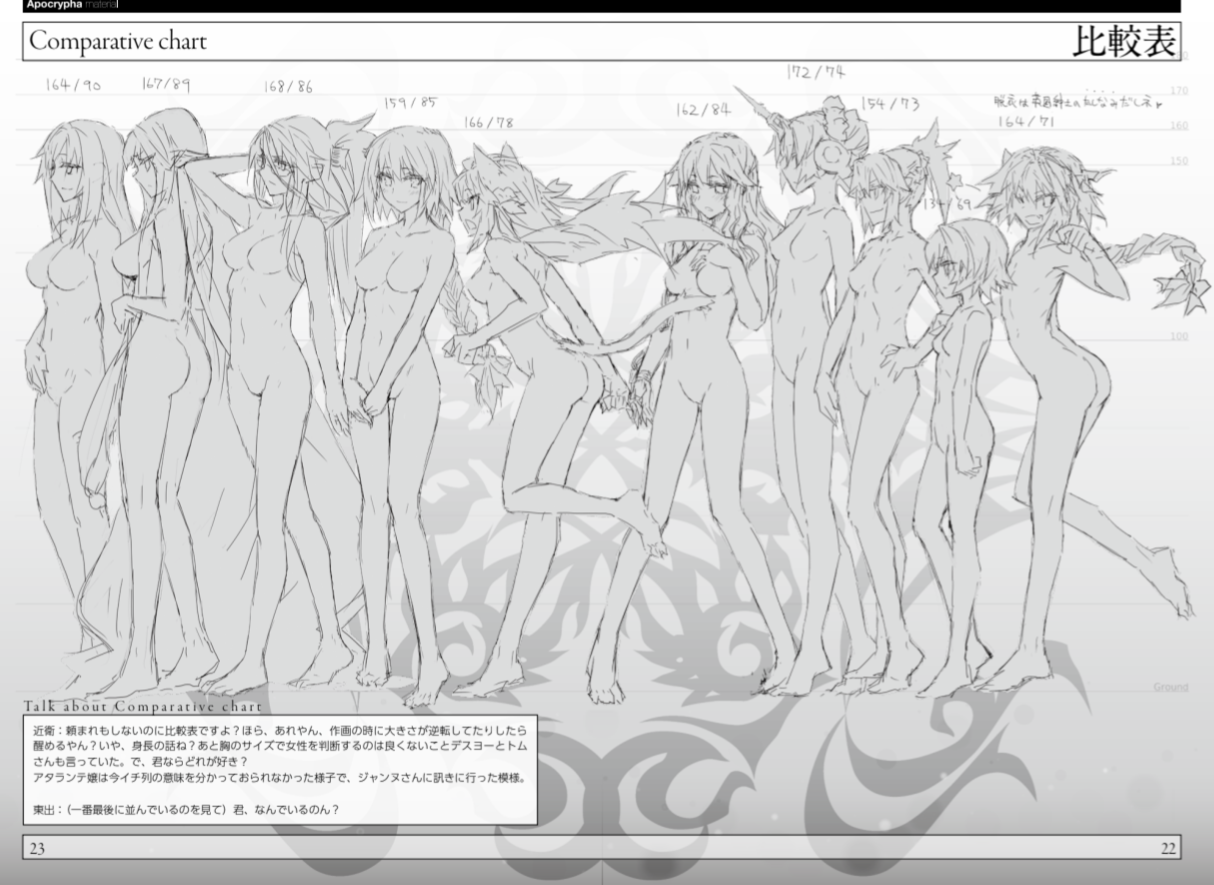
Task: Click the 164/71 measurement label
Action: [x=1026, y=121]
